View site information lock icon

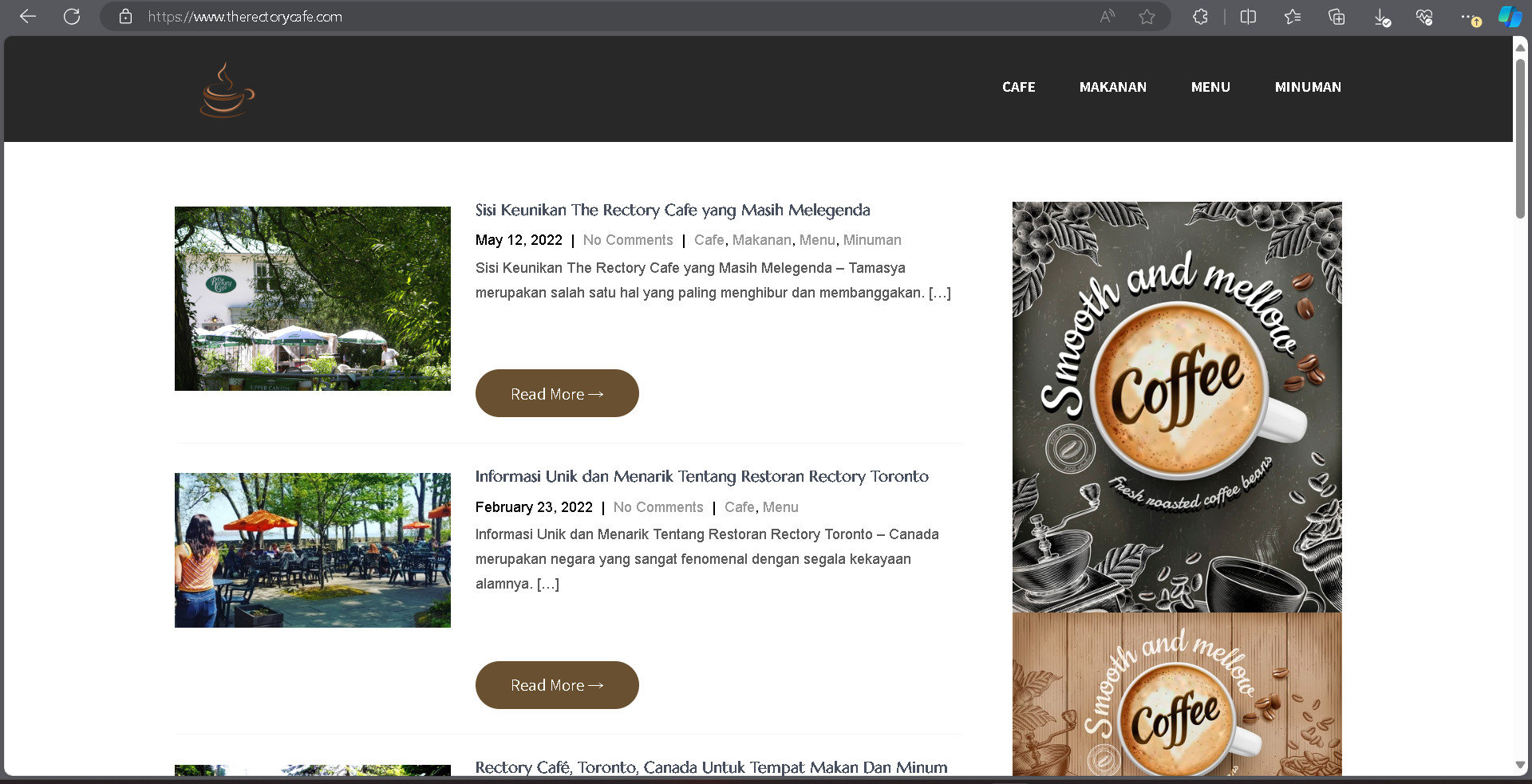[125, 17]
